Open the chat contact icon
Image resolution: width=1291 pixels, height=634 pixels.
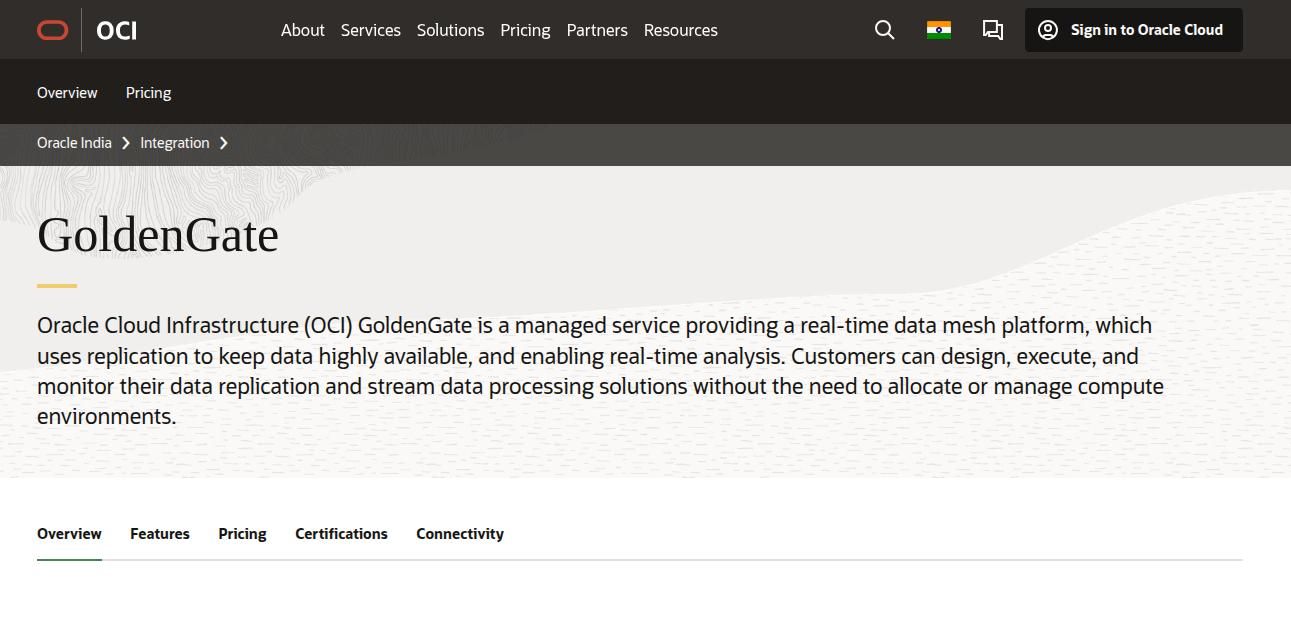(992, 30)
